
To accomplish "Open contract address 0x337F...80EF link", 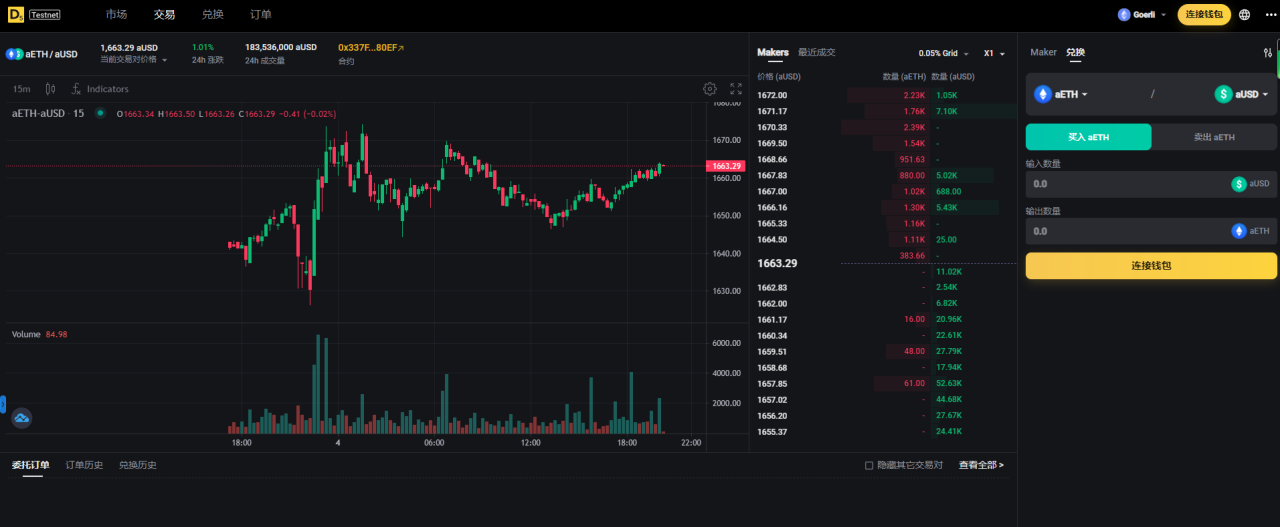I will [x=370, y=47].
